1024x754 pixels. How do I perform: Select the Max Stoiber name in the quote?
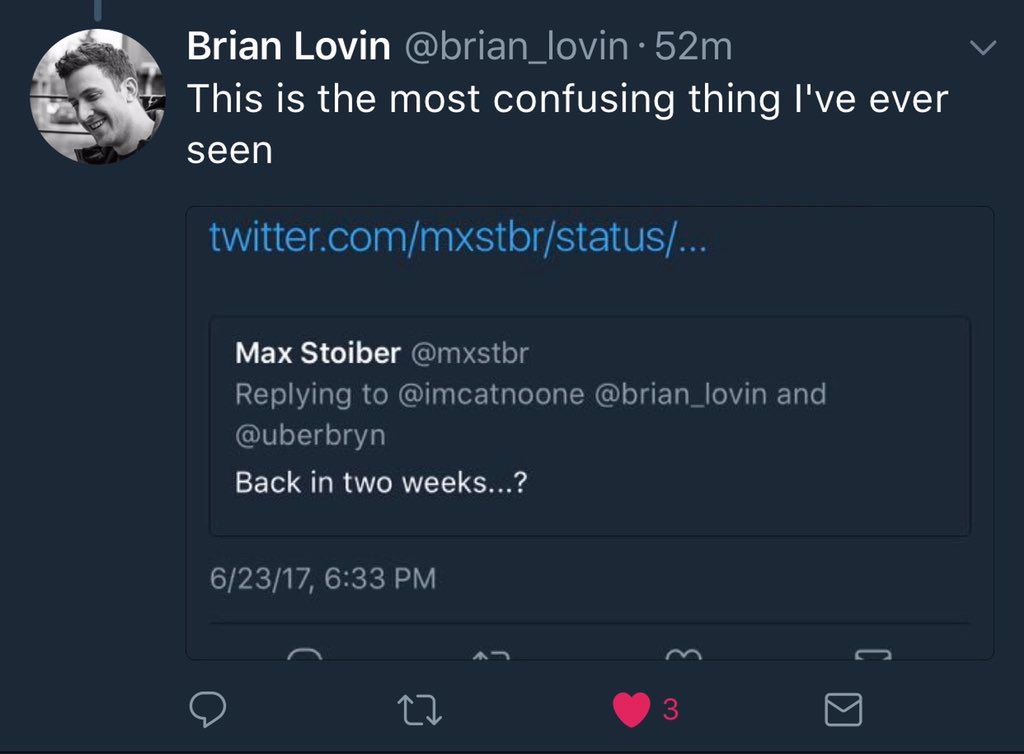tap(317, 353)
